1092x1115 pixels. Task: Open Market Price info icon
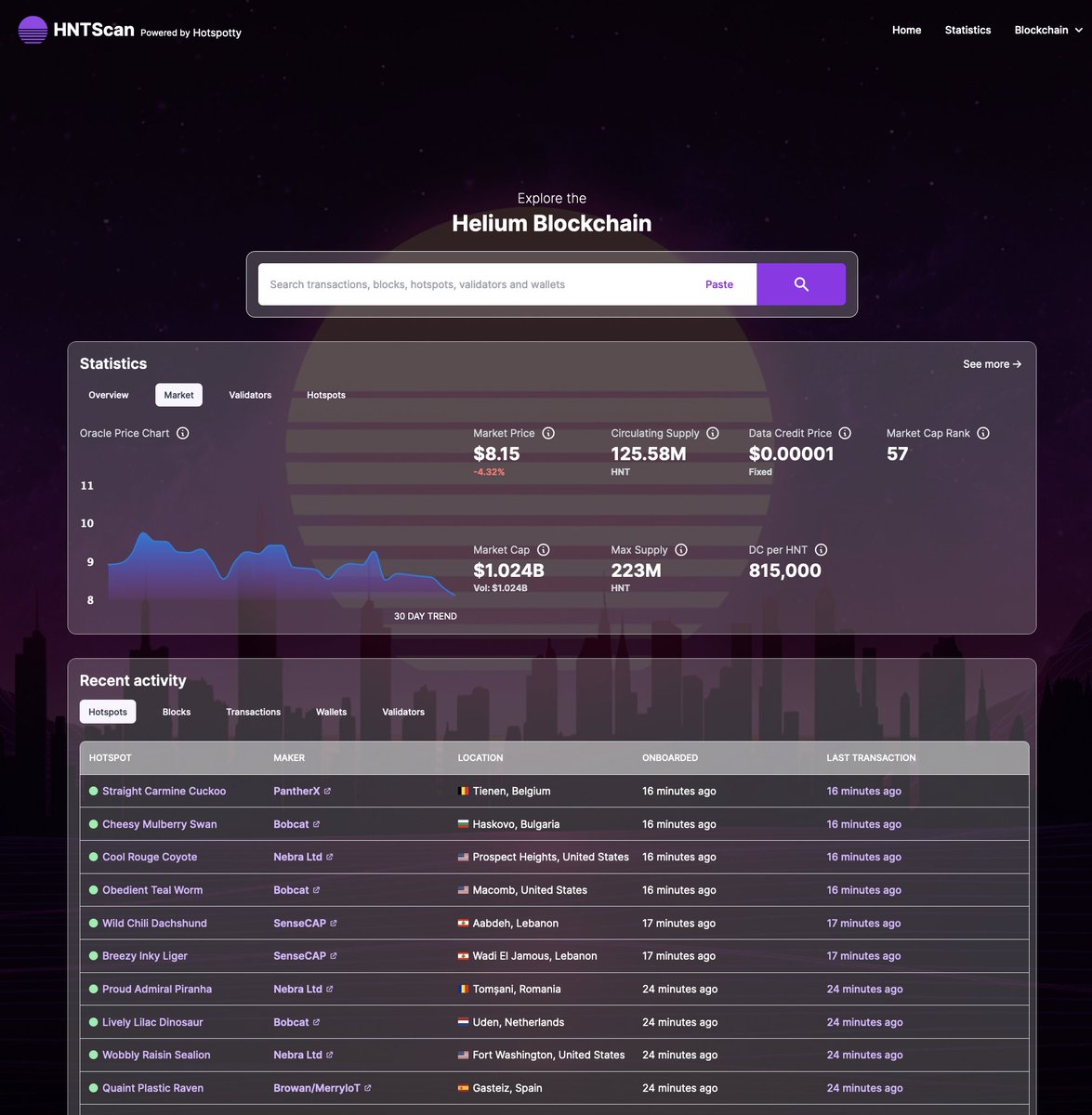(x=548, y=433)
